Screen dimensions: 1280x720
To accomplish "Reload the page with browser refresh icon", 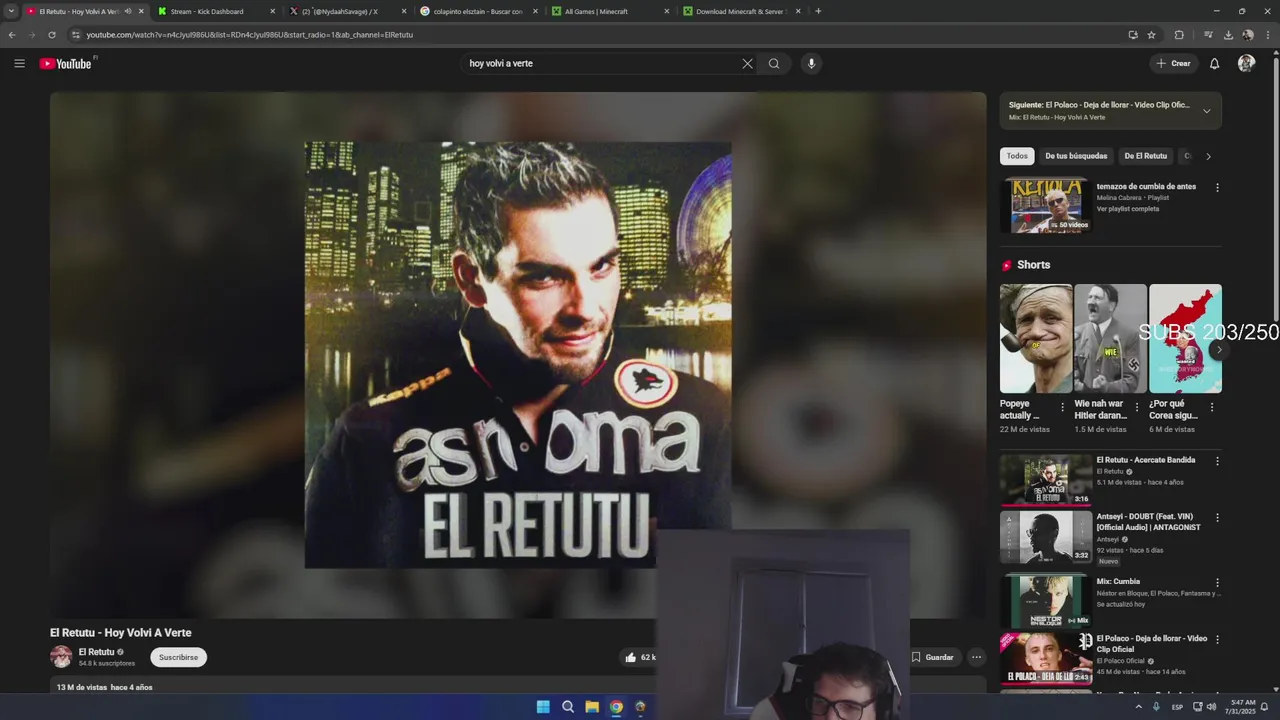I will (52, 34).
